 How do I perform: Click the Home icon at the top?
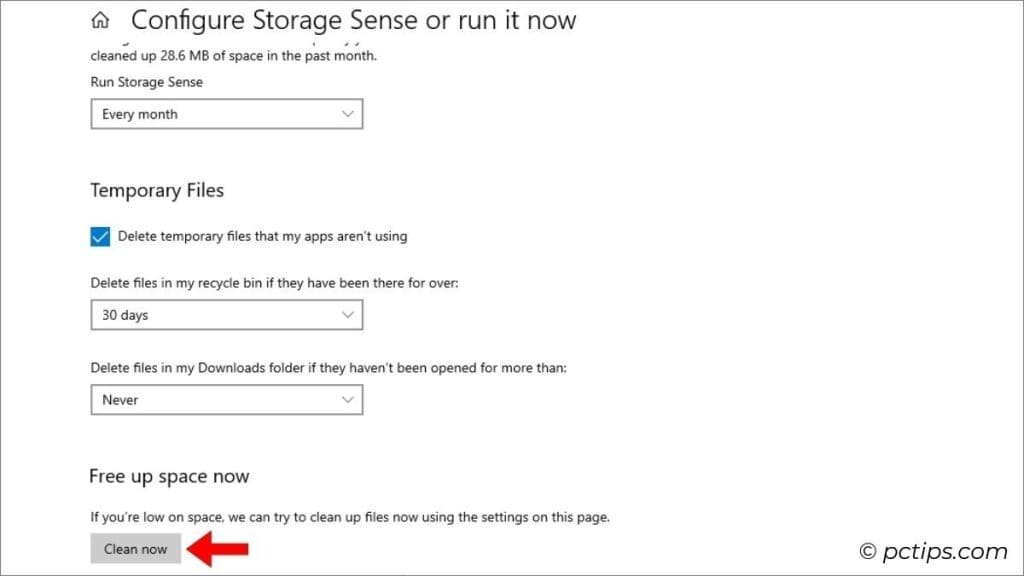coord(99,19)
